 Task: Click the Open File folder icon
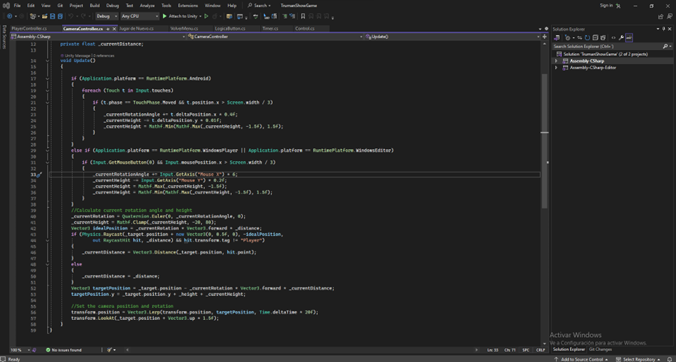[x=44, y=16]
